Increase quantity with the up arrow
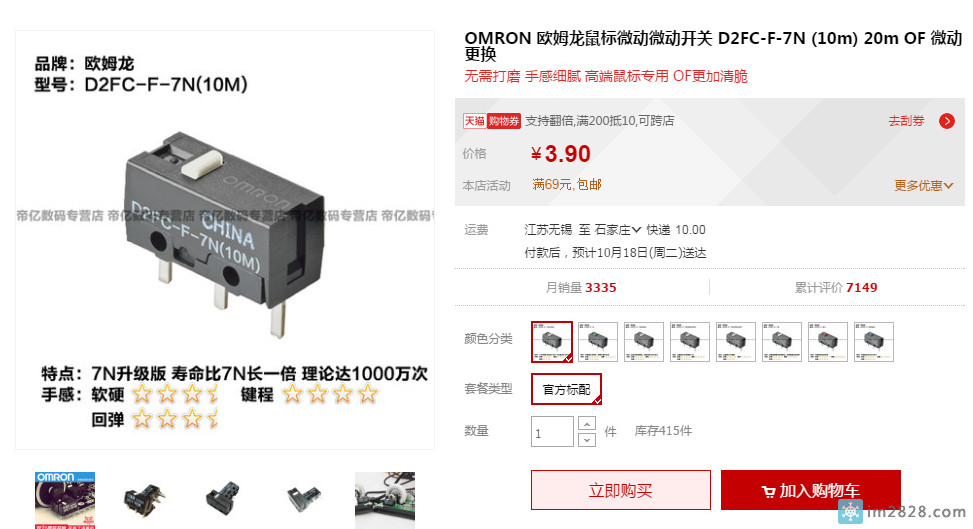This screenshot has width=973, height=529. 587,423
